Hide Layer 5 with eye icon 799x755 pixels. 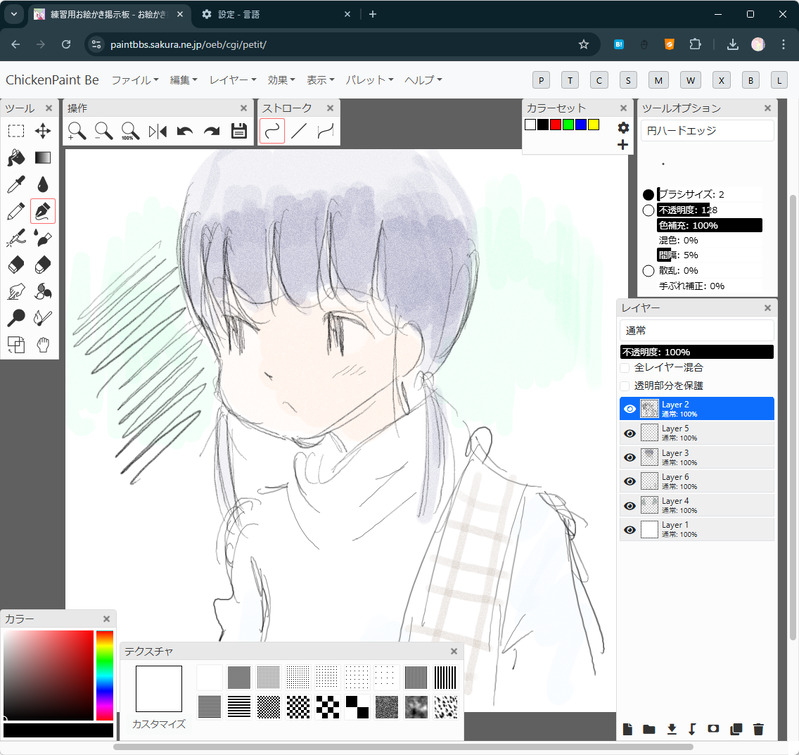(x=630, y=433)
